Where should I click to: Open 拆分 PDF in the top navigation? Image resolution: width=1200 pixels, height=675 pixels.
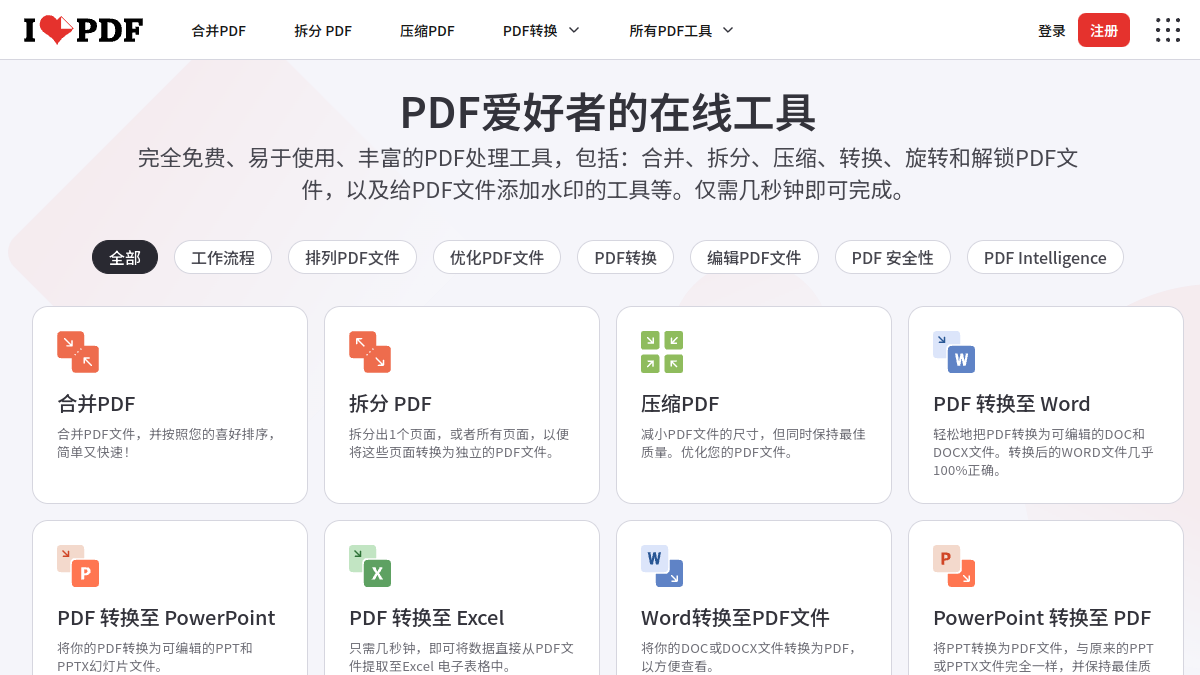[323, 31]
